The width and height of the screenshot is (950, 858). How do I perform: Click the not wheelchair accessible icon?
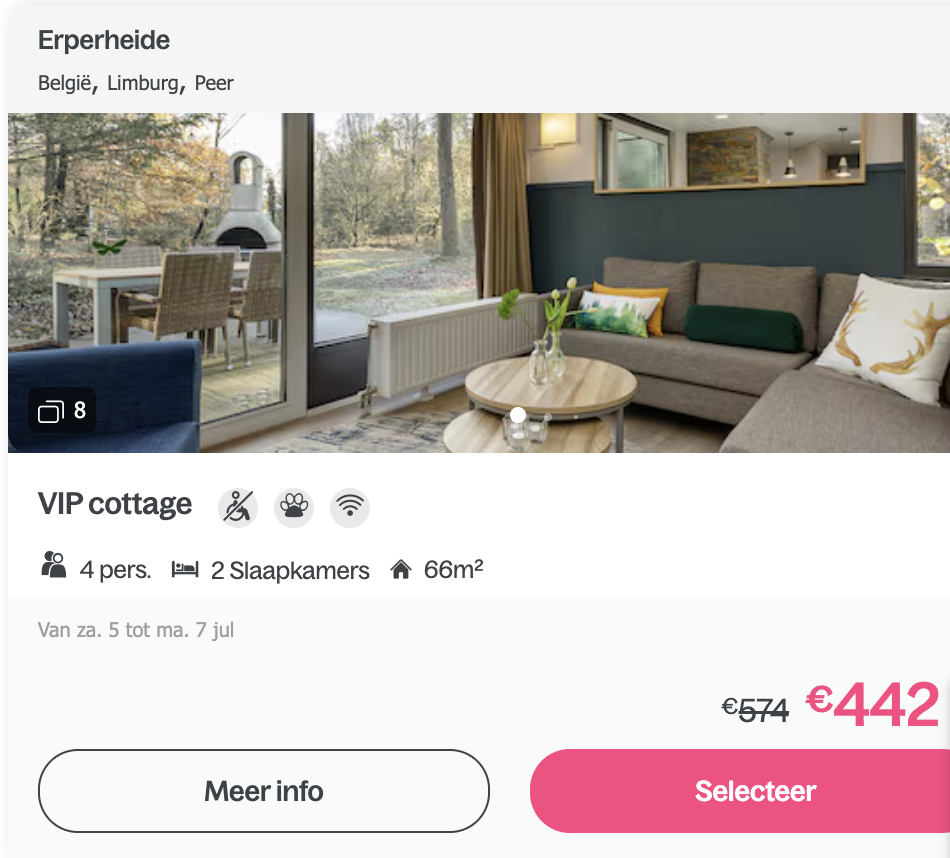tap(238, 507)
